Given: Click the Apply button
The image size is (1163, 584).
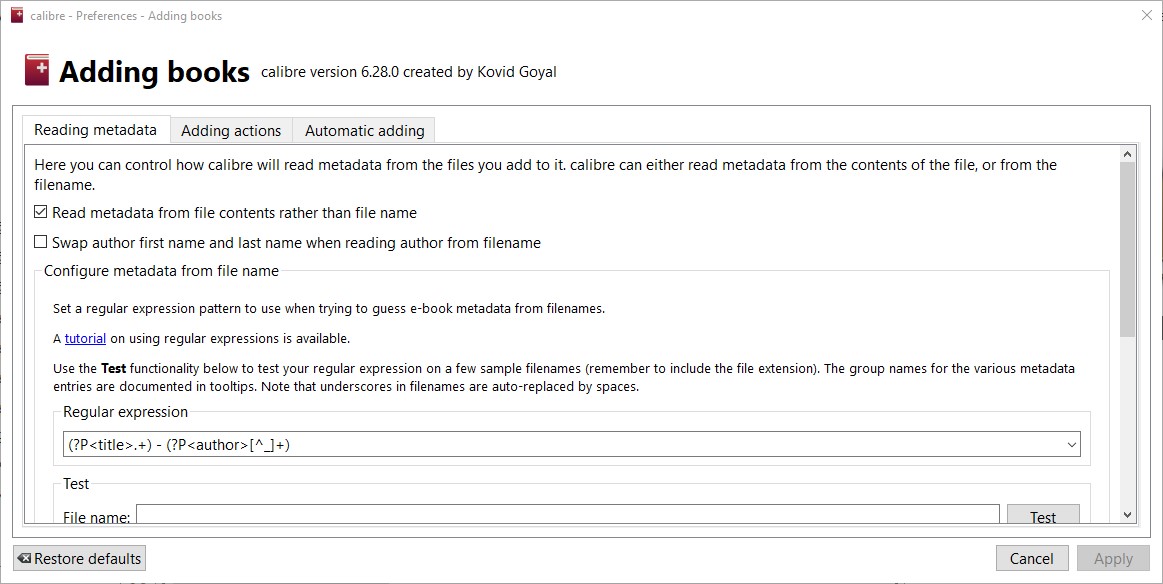Looking at the screenshot, I should [x=1113, y=559].
